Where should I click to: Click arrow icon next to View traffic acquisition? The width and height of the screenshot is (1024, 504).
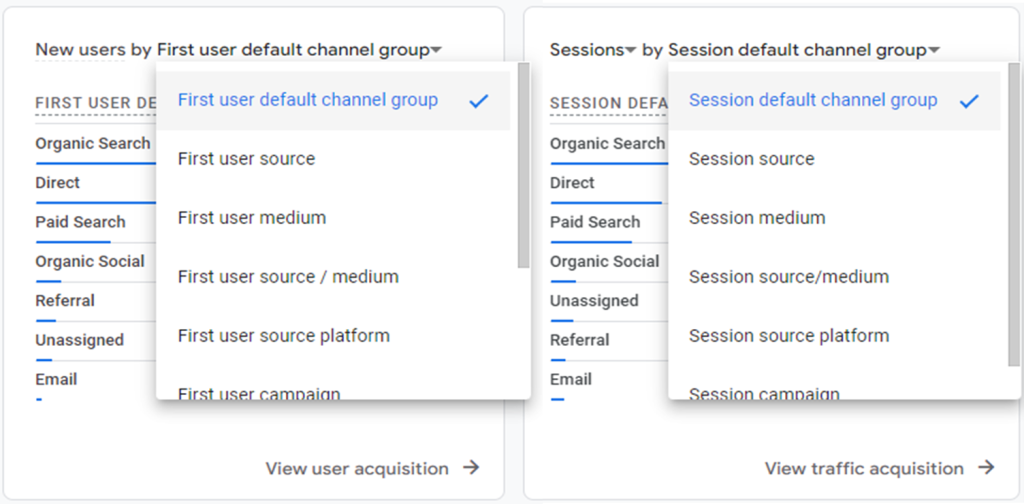tap(986, 467)
